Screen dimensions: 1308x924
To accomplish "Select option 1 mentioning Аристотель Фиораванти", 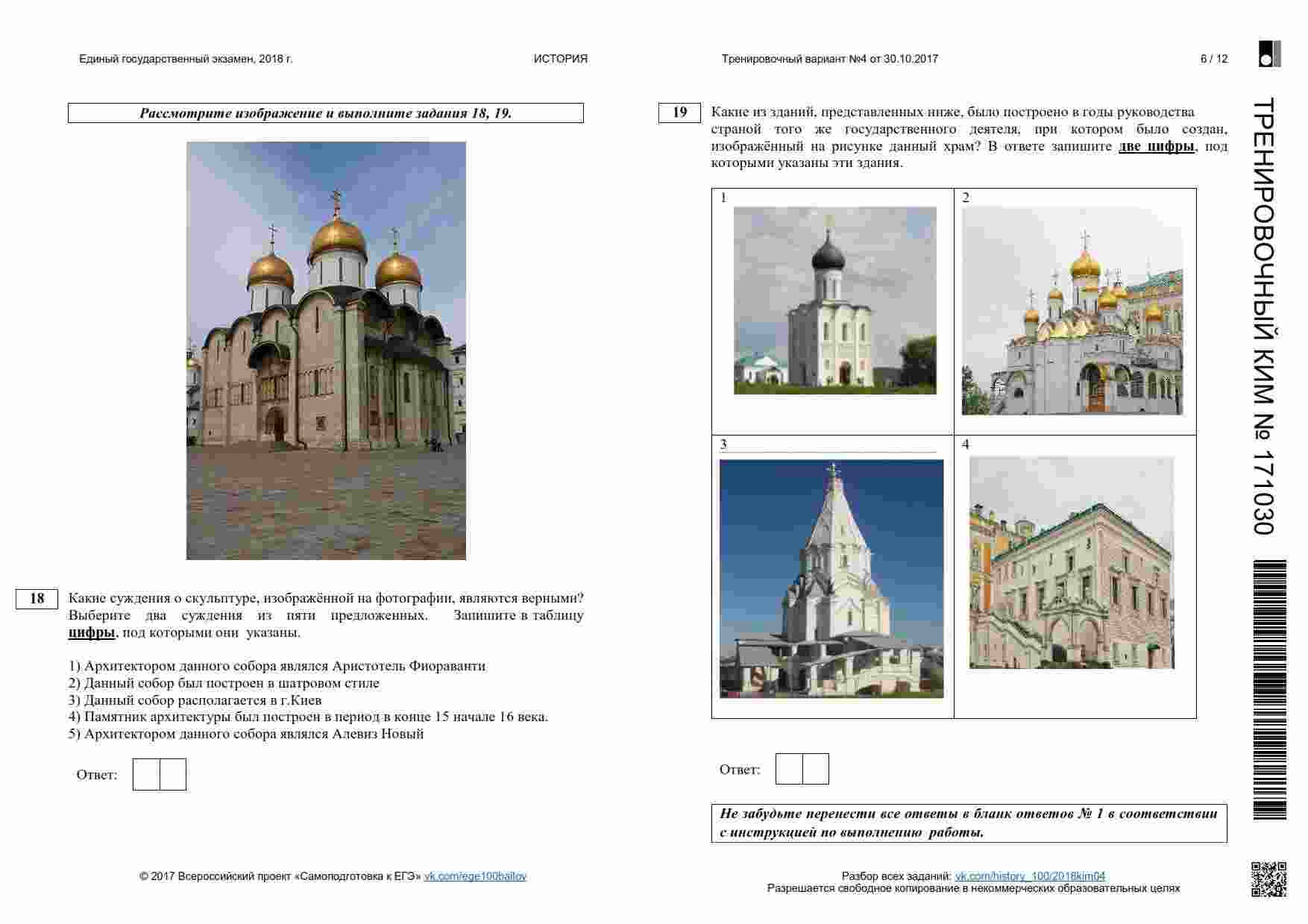I will (x=277, y=666).
